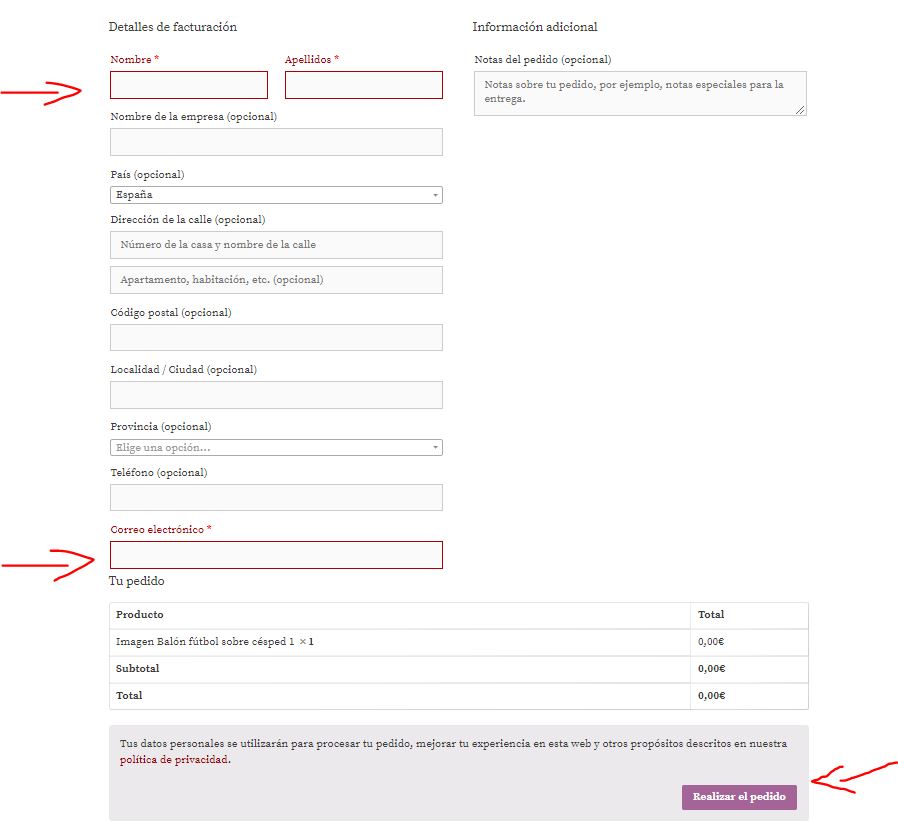The image size is (898, 835).
Task: Click the Imagen Balón fútbol product row
Action: [459, 642]
